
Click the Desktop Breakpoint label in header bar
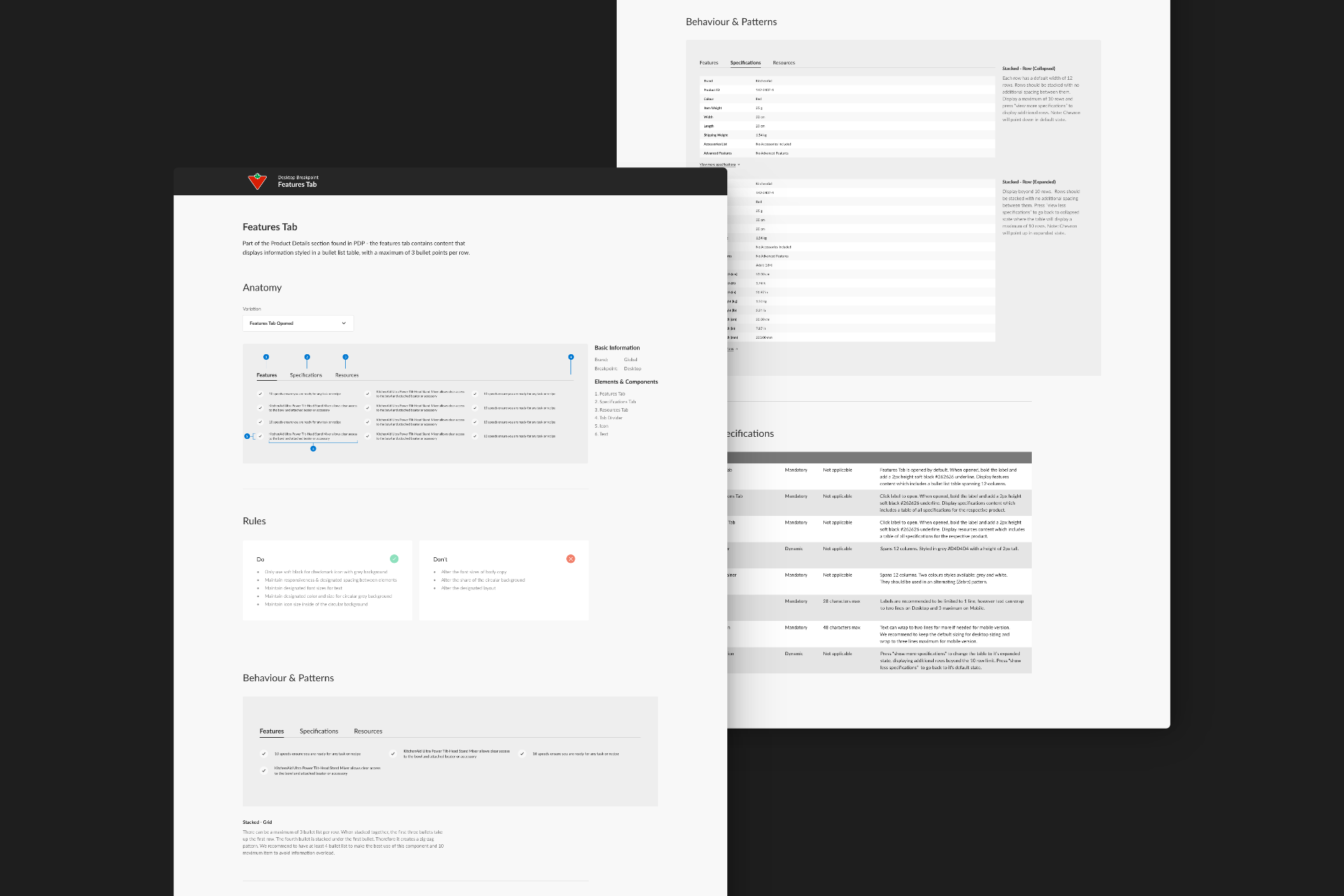tap(298, 178)
